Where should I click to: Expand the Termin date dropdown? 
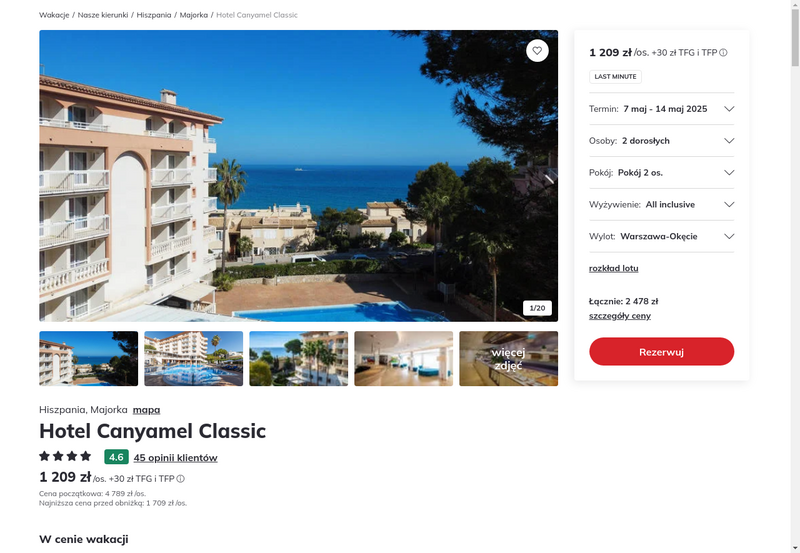(661, 109)
